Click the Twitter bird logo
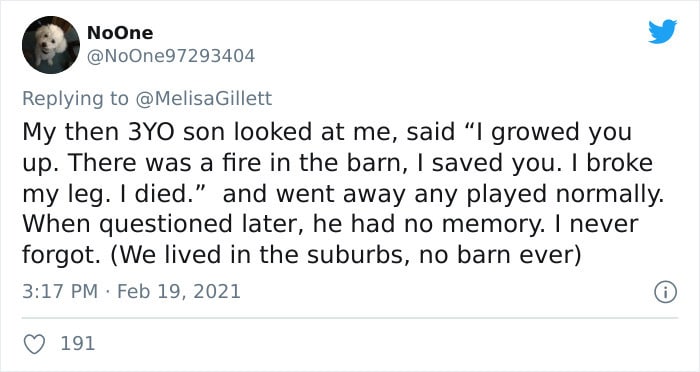Screen dimensions: 700x372 (x=662, y=31)
